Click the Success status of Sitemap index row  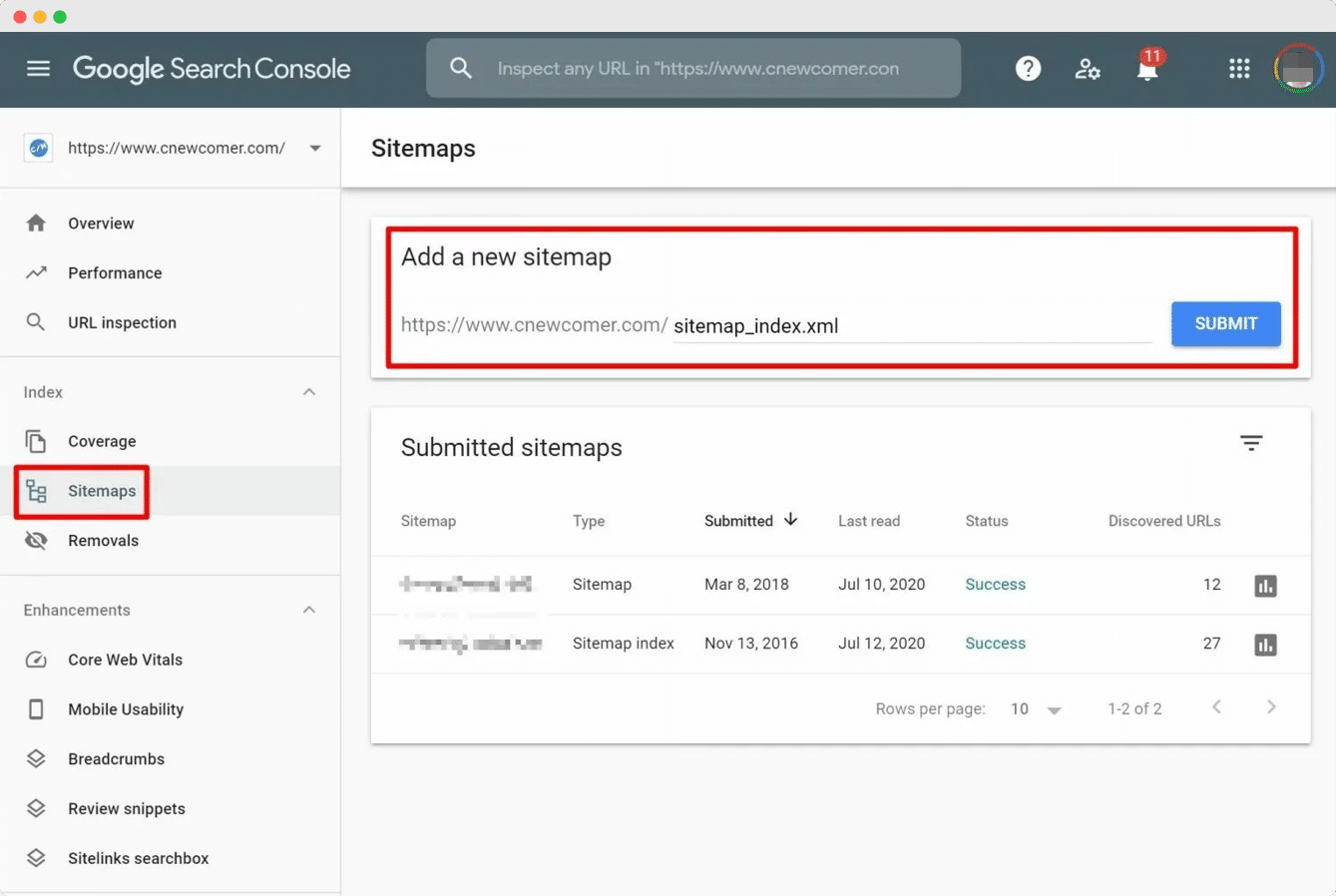(995, 644)
